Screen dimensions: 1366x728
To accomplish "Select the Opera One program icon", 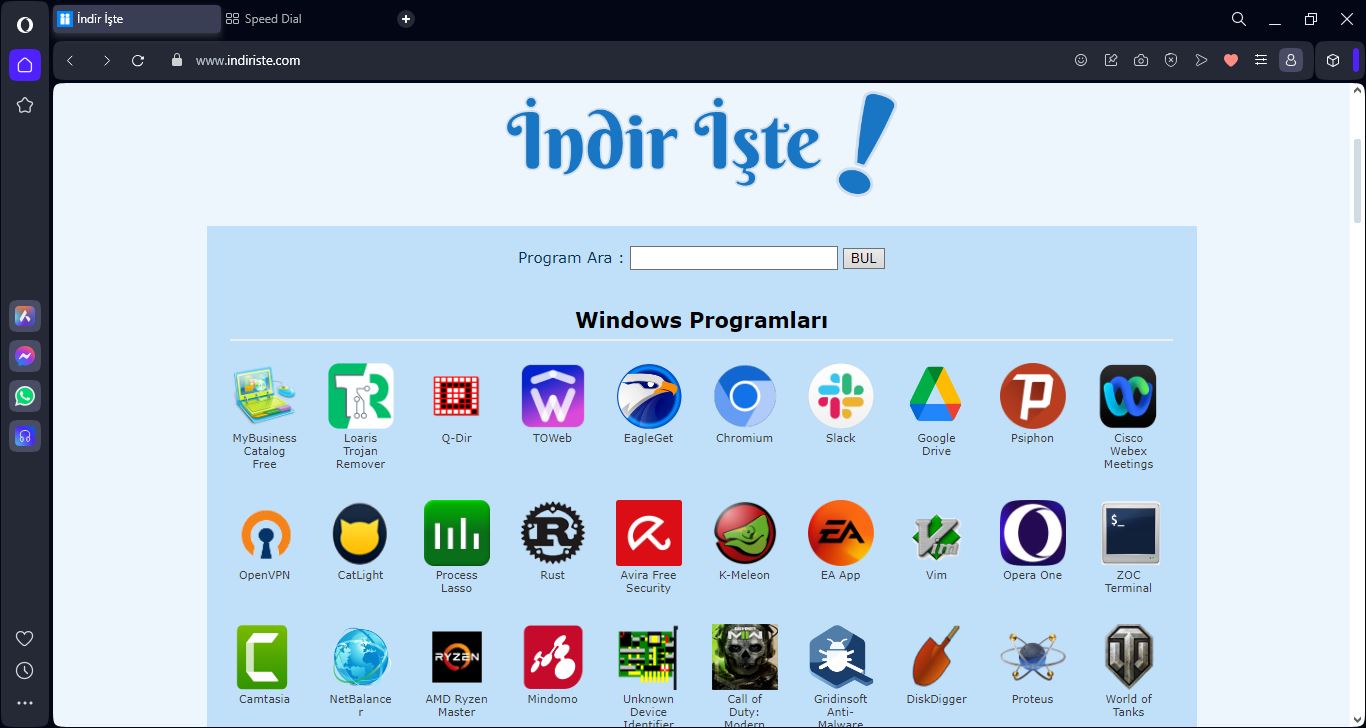I will (1032, 533).
